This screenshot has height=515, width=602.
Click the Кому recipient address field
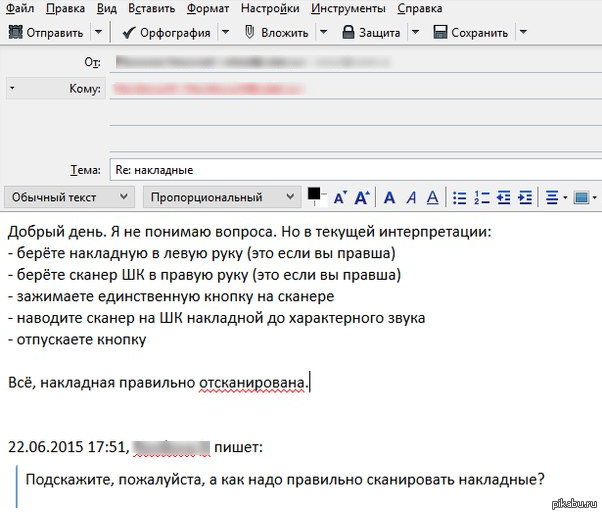point(356,88)
